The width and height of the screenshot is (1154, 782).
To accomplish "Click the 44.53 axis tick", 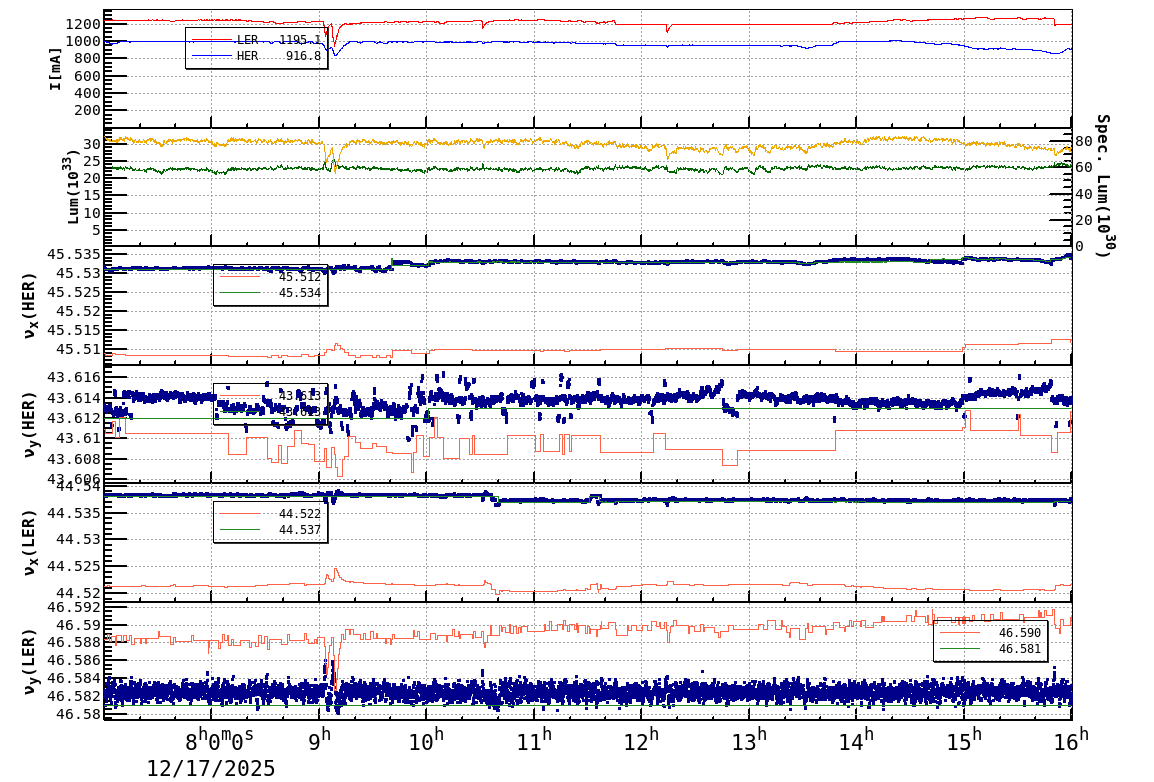I will [78, 539].
